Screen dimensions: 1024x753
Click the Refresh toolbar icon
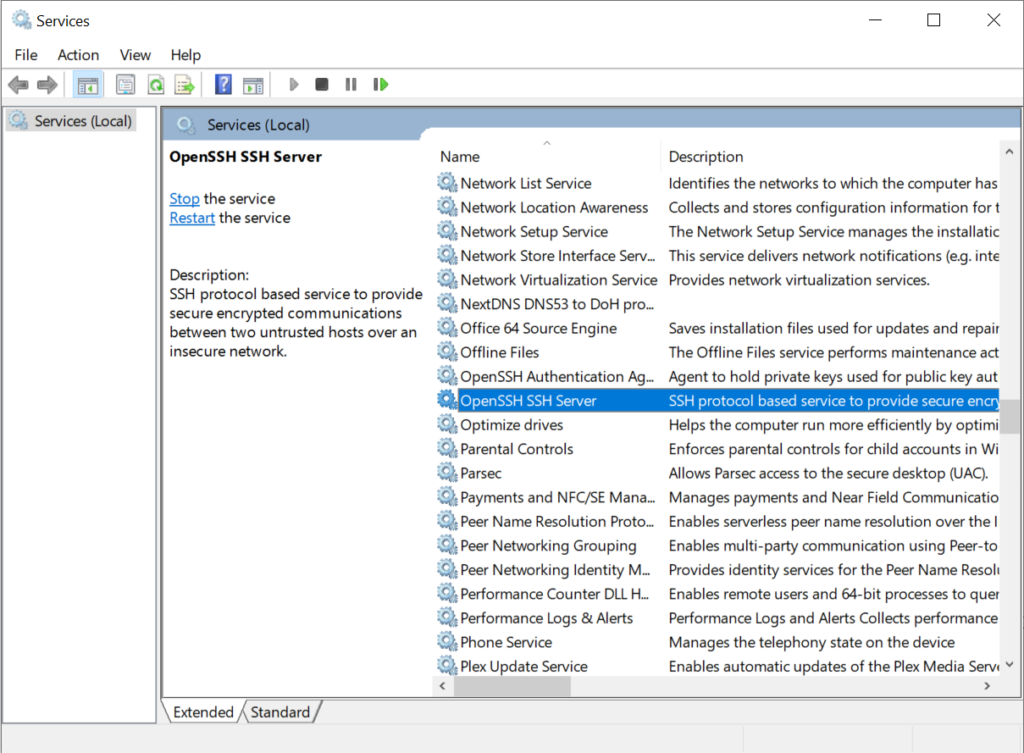pos(156,84)
